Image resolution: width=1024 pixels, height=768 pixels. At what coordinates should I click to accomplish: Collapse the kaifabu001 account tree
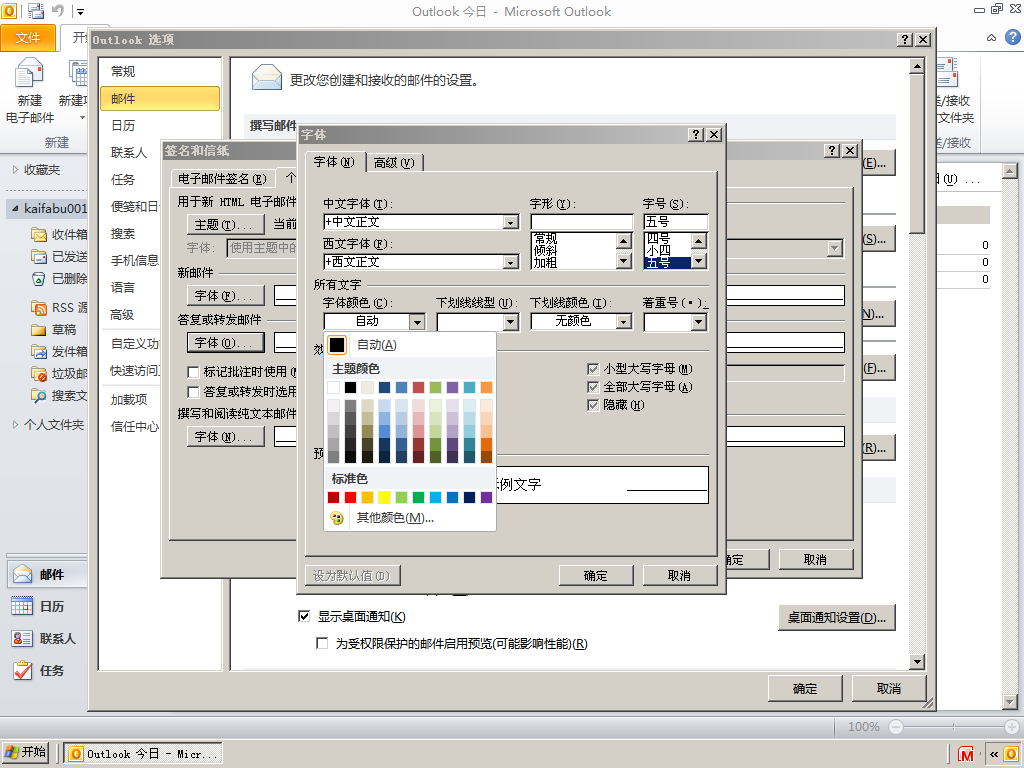[16, 208]
